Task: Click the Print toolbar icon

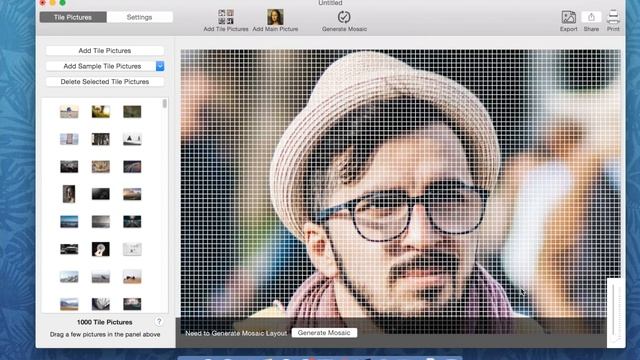Action: tap(613, 17)
